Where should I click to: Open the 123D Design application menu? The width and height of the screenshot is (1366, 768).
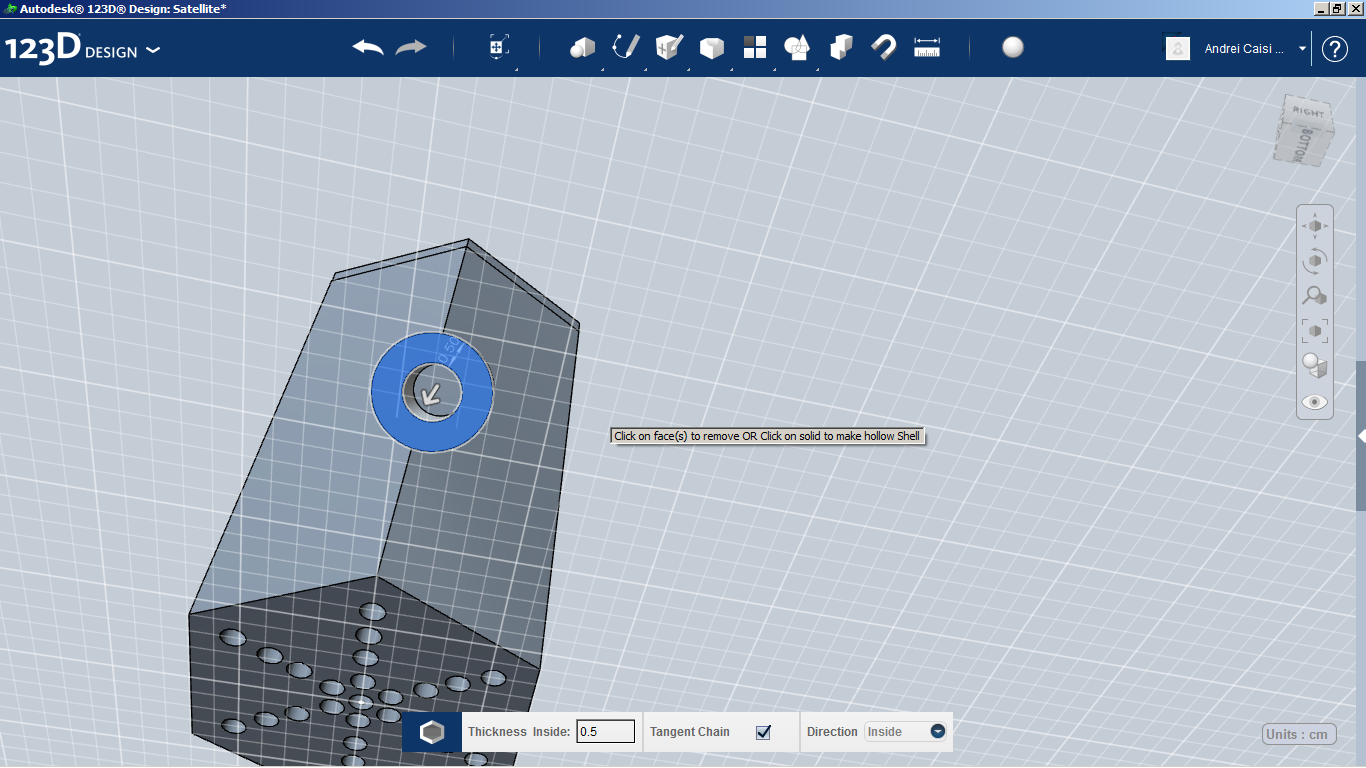tap(82, 49)
